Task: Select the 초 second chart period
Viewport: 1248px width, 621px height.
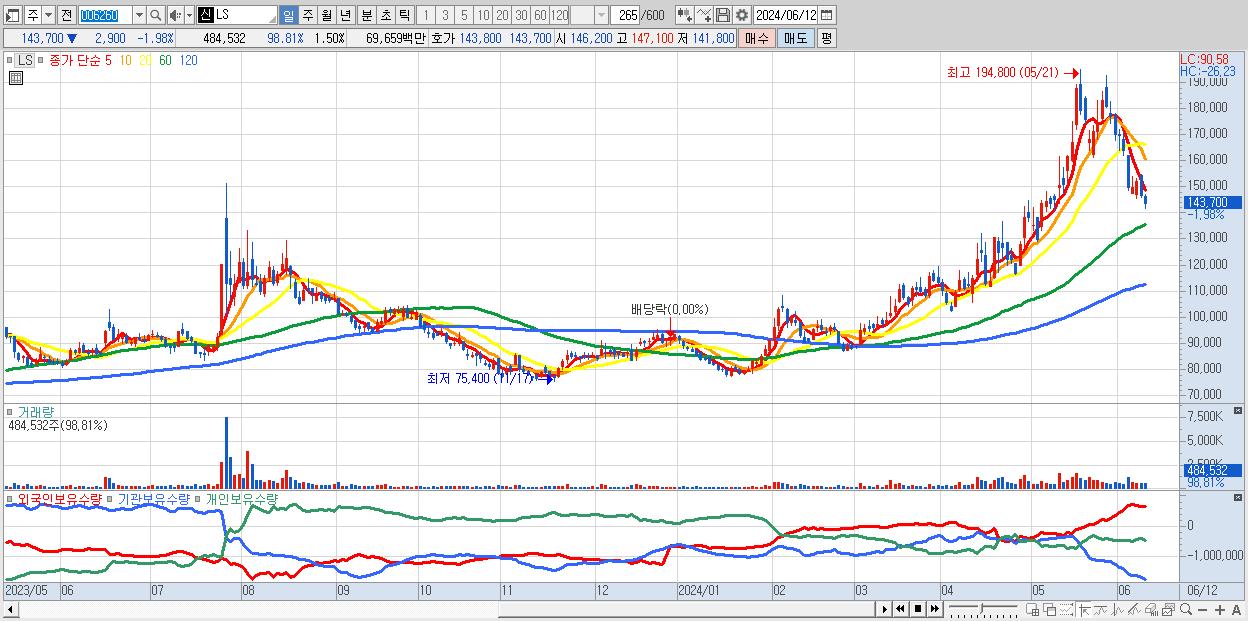Action: (x=385, y=15)
